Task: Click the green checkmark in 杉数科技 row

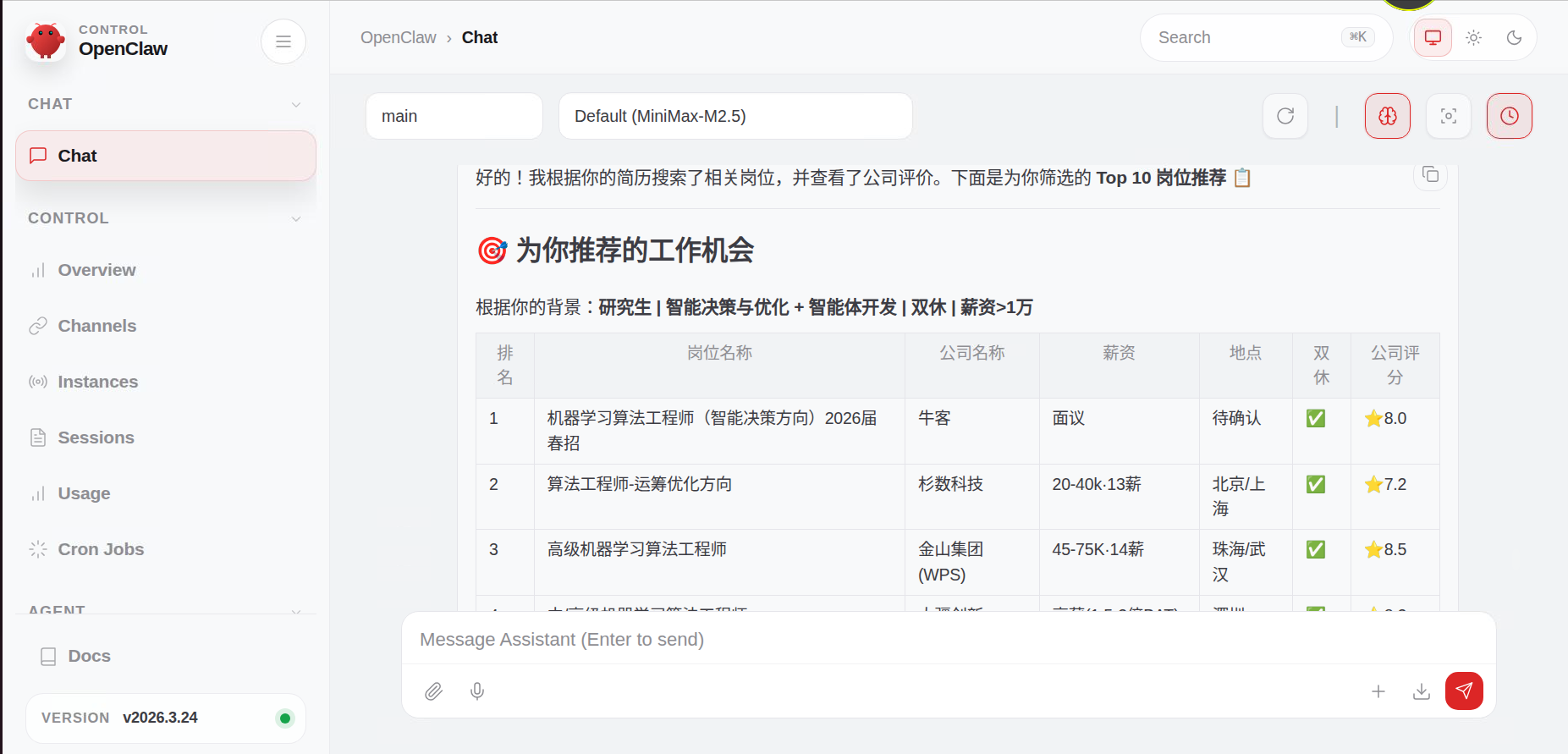Action: [1316, 484]
